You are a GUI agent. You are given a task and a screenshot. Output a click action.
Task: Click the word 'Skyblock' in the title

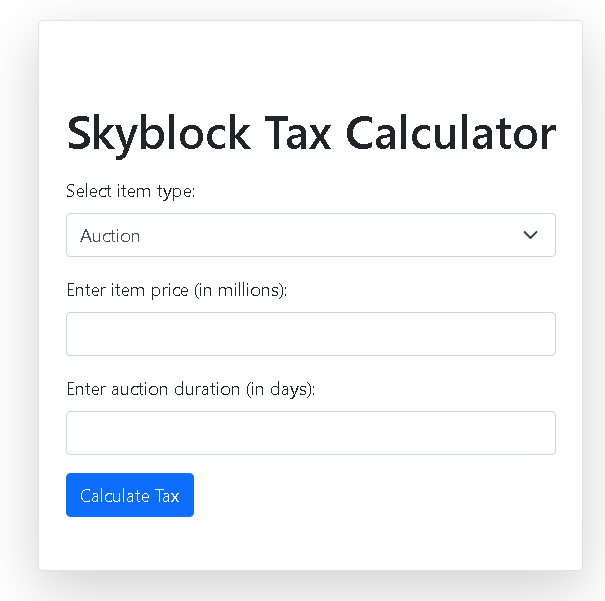point(156,134)
